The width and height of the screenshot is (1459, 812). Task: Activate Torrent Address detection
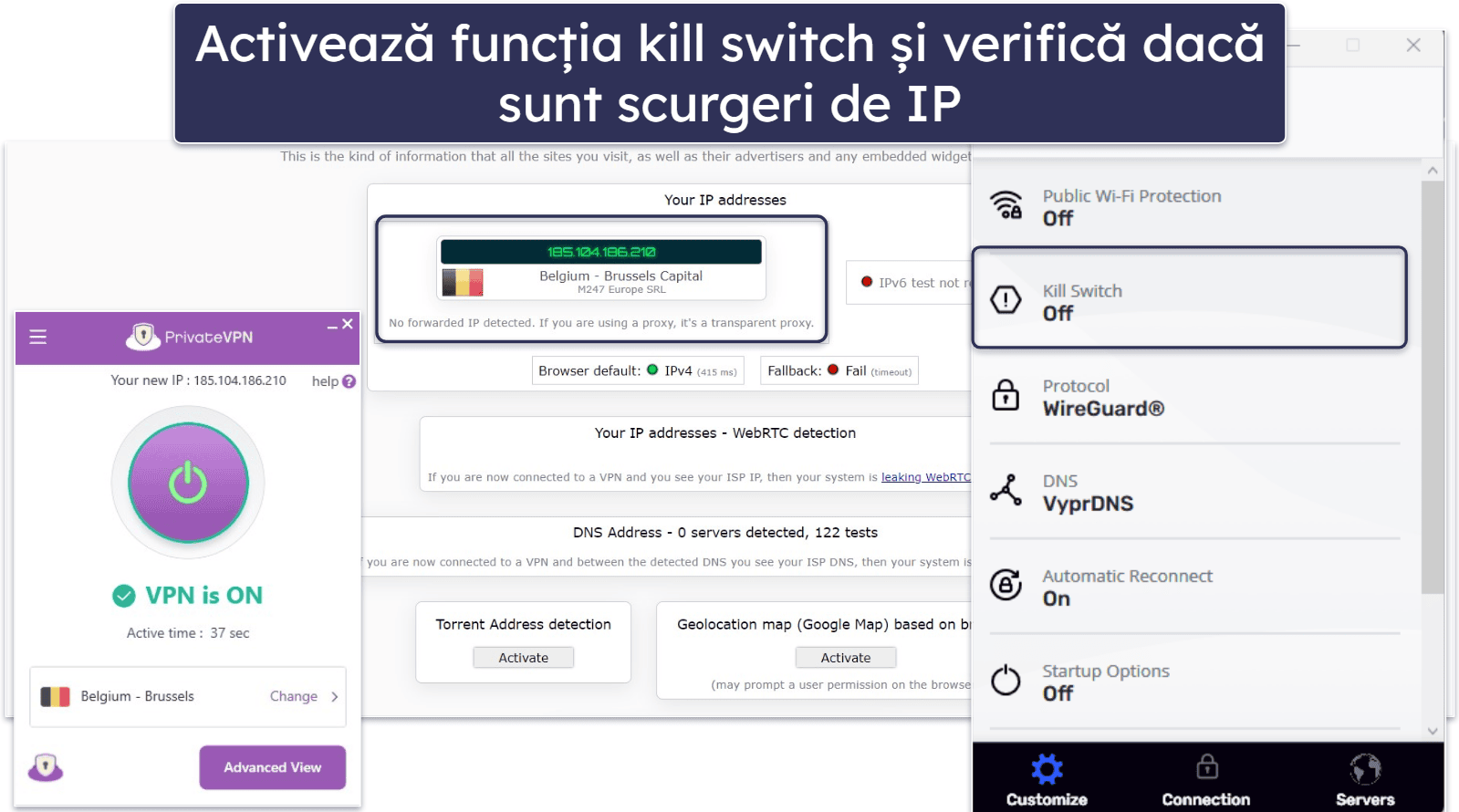click(524, 658)
